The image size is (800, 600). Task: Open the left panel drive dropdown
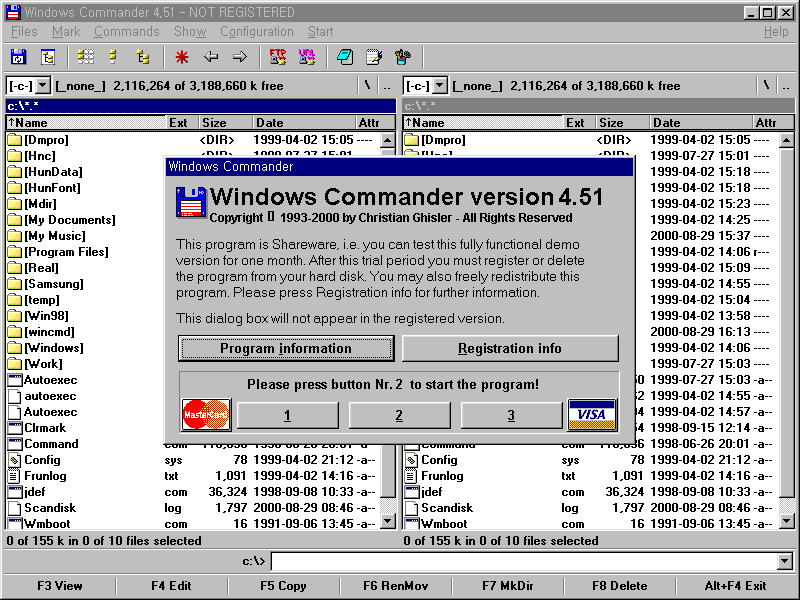pos(28,86)
